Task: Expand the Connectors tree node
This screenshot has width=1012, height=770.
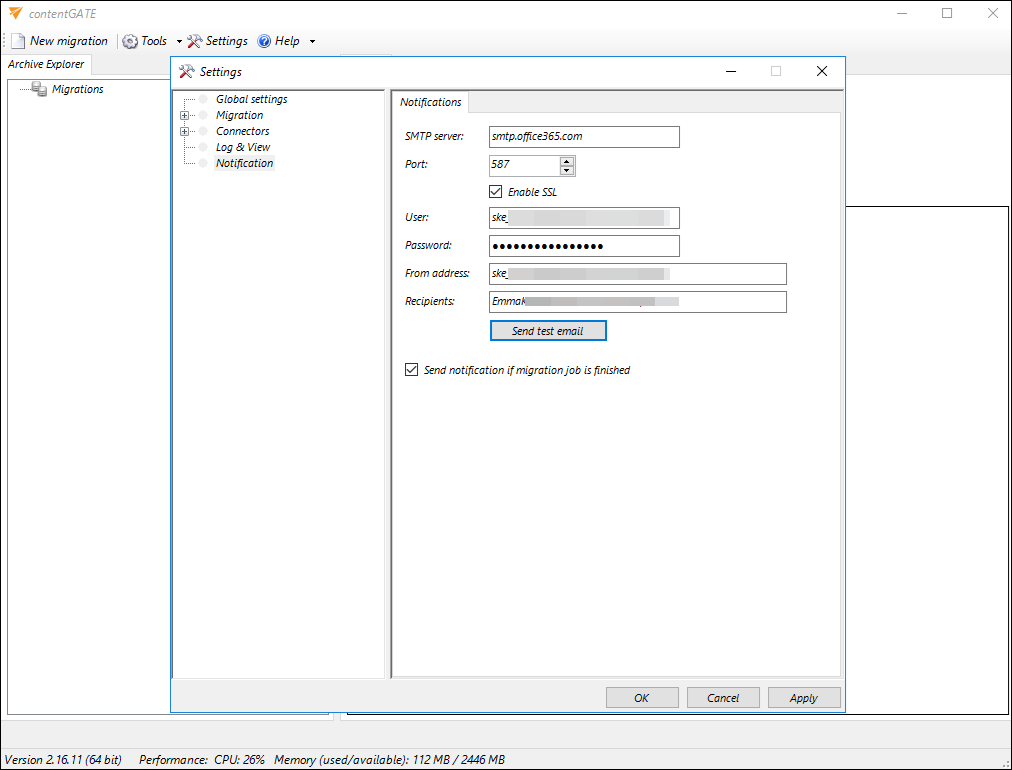Action: coord(184,131)
